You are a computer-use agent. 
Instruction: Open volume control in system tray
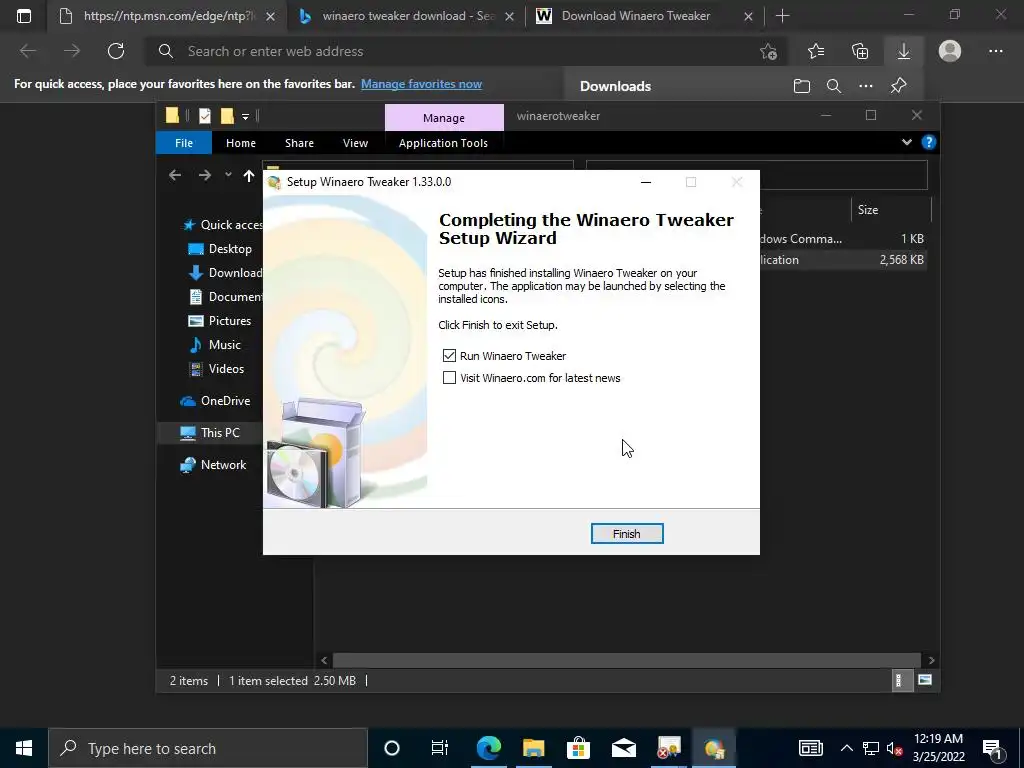pyautogui.click(x=895, y=748)
